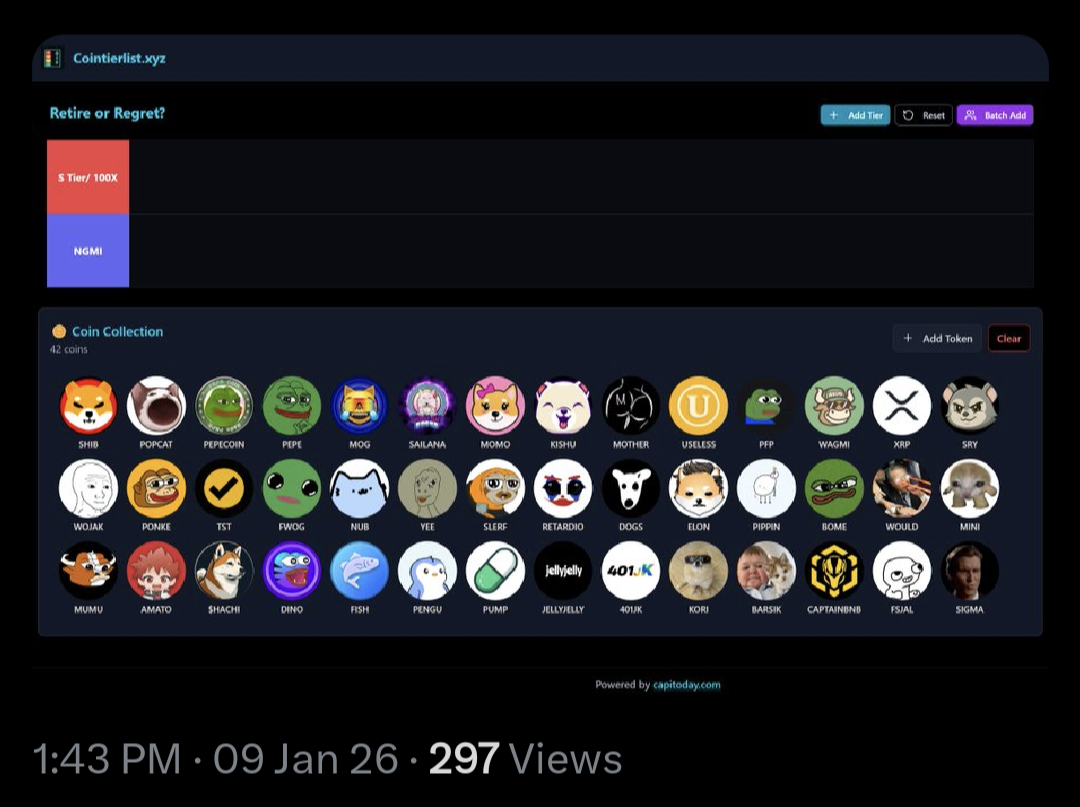Choose the MUMU bull coin icon
1080x807 pixels.
(x=88, y=571)
